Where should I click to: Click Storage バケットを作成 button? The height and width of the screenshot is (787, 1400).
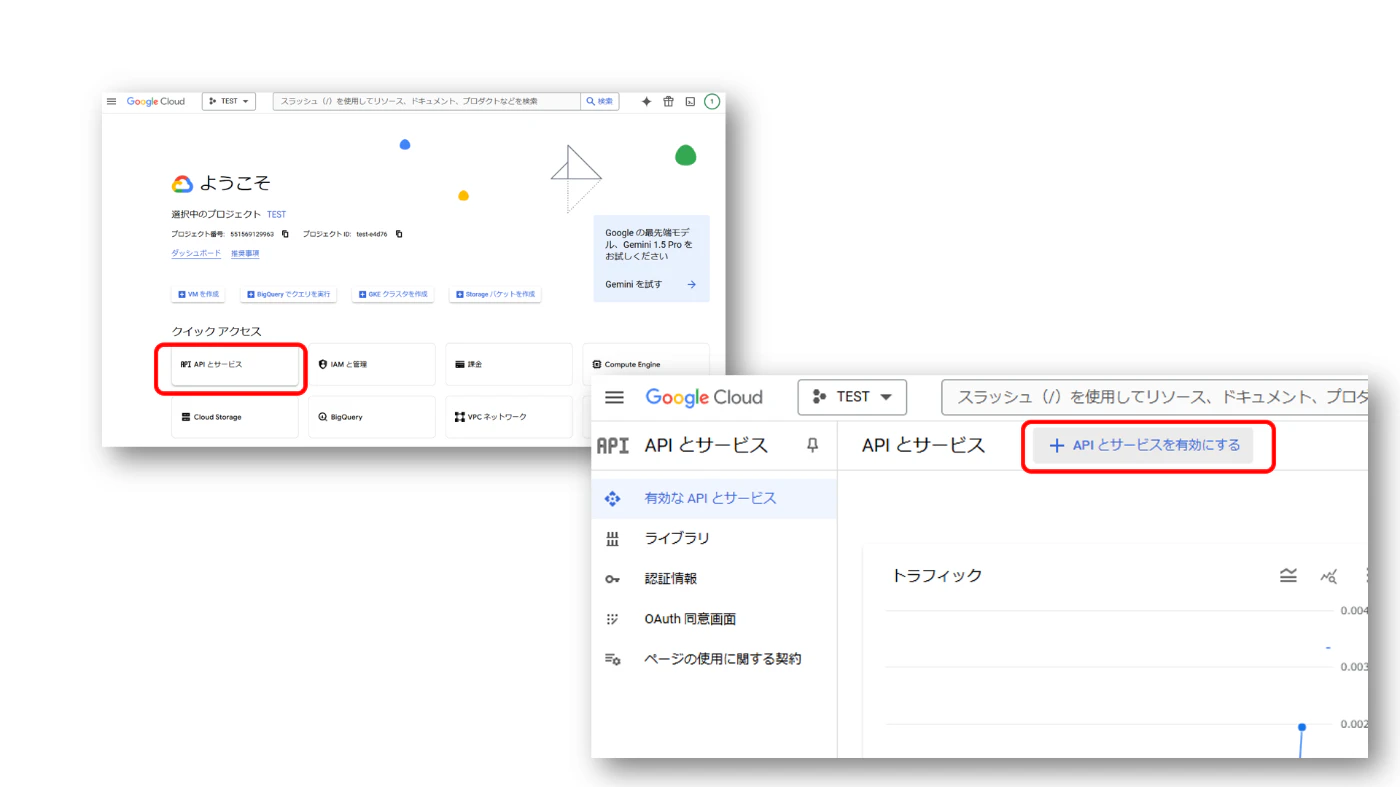point(495,294)
